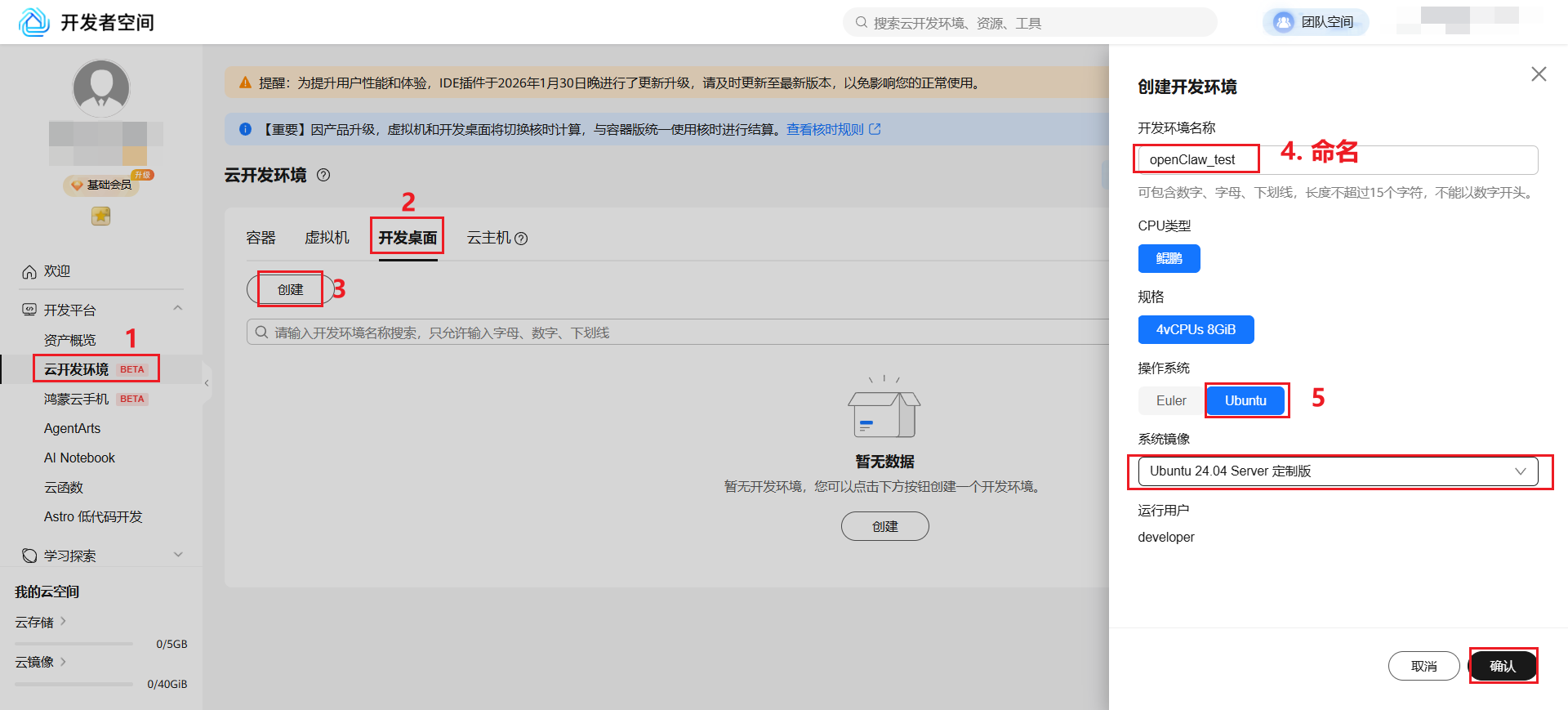Collapse the sidebar with the arrow handle
The image size is (1568, 710).
click(x=207, y=382)
